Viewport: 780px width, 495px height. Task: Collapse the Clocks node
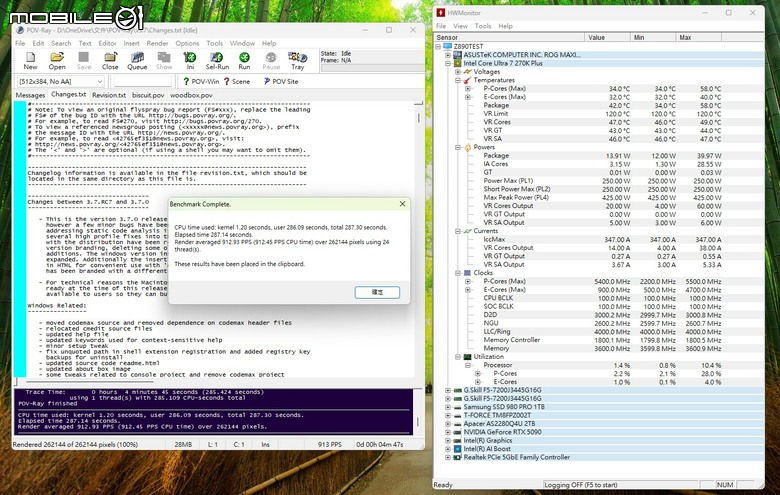(458, 273)
